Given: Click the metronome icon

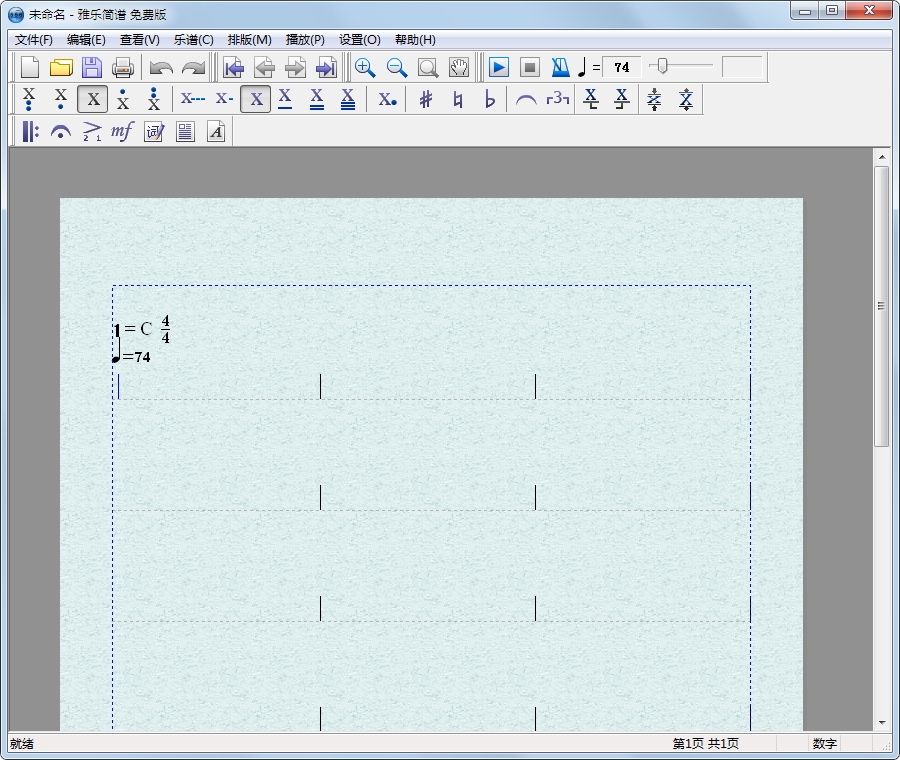Looking at the screenshot, I should (560, 67).
